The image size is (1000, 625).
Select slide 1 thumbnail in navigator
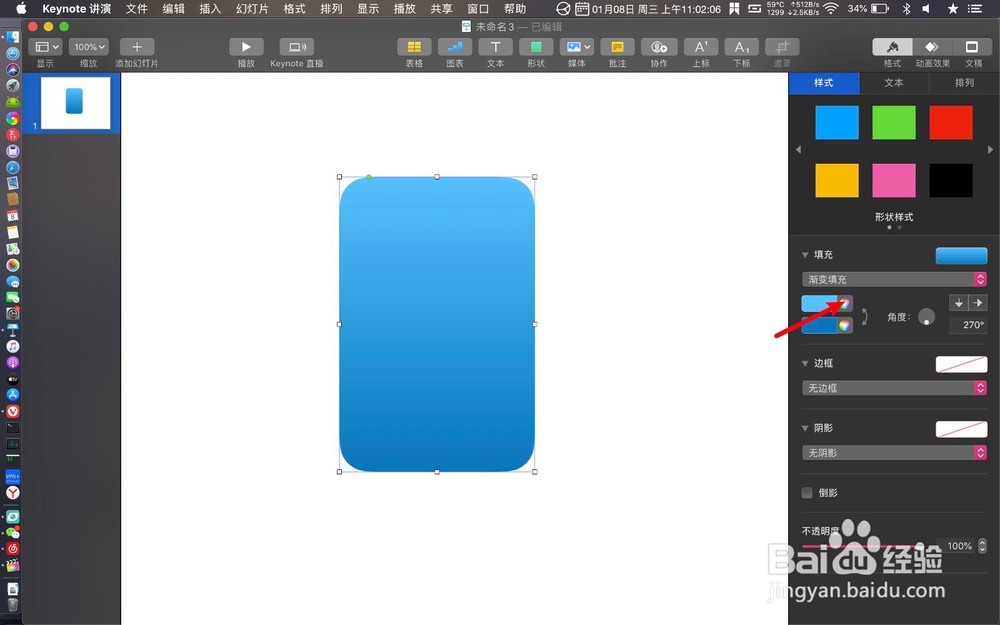[x=75, y=103]
